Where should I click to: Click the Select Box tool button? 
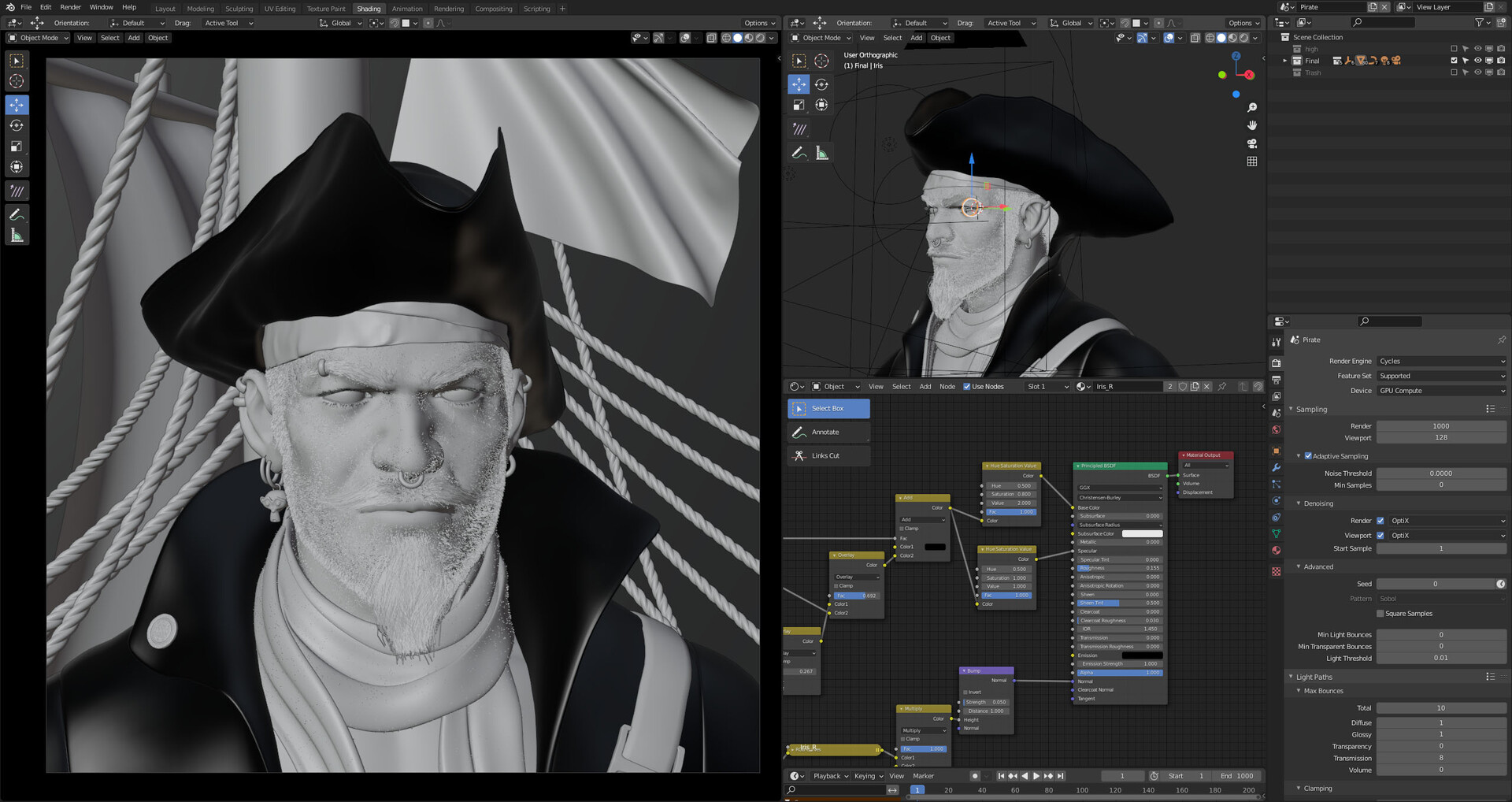828,408
